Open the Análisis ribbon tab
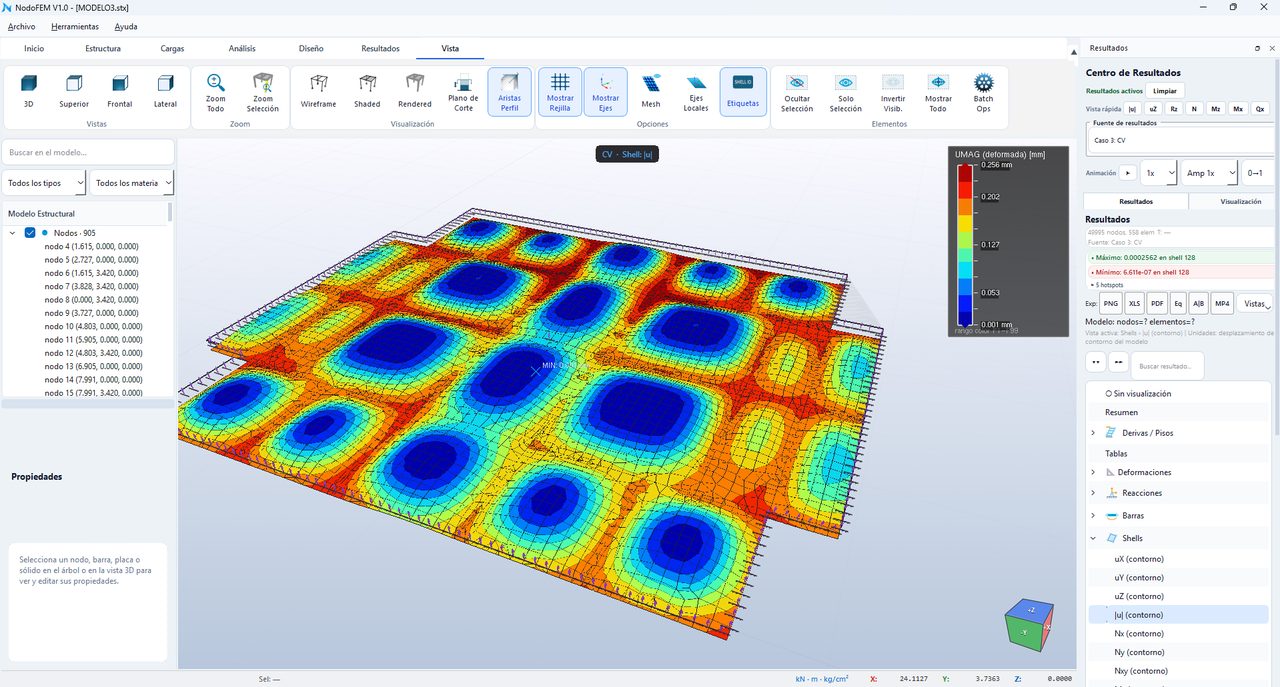The image size is (1280, 687). [242, 48]
